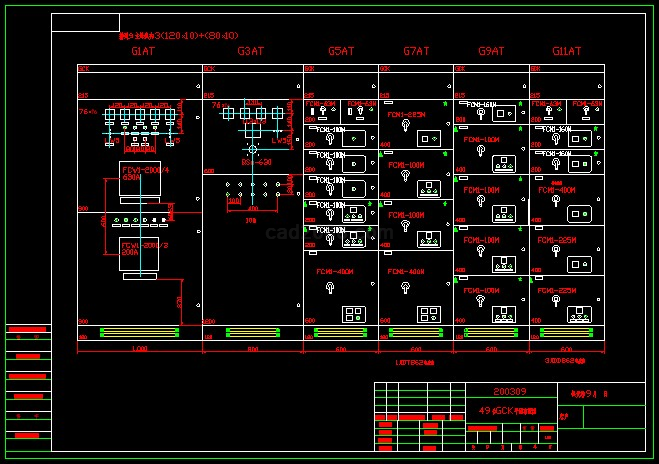659x464 pixels.
Task: Select the top annotation text above G1AT
Action: point(179,35)
